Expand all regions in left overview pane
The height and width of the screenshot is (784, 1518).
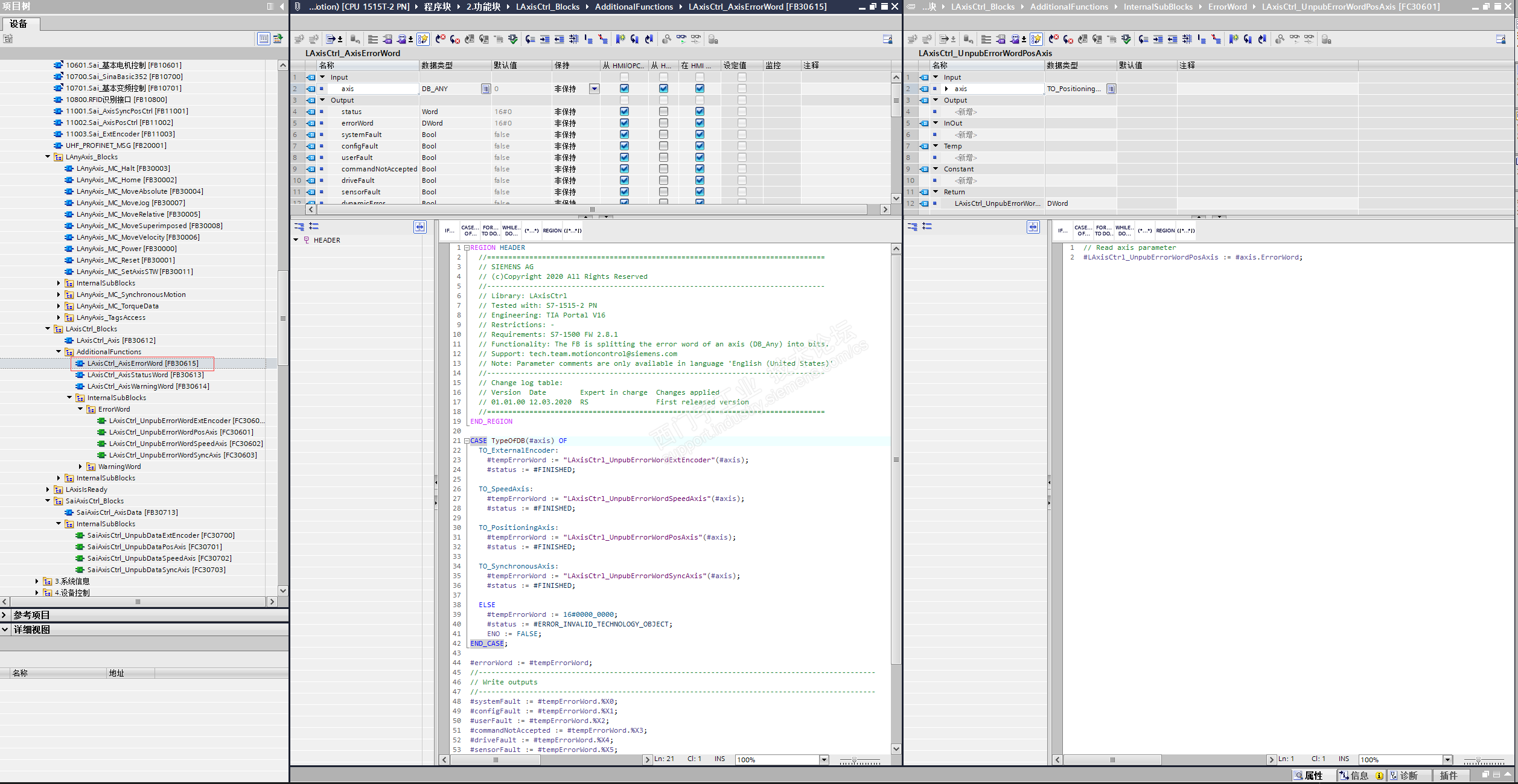(314, 226)
